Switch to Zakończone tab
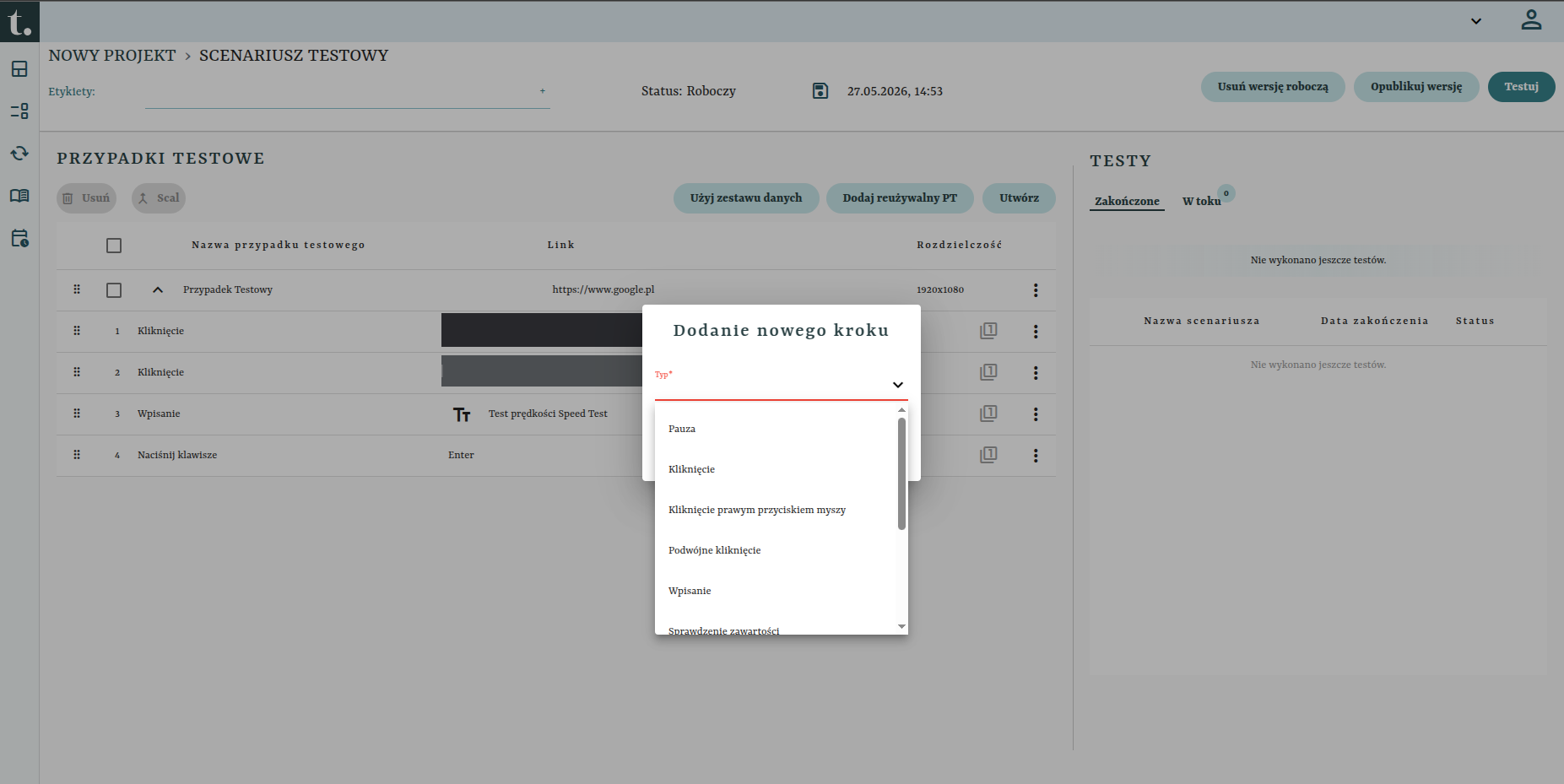The image size is (1564, 784). tap(1127, 201)
